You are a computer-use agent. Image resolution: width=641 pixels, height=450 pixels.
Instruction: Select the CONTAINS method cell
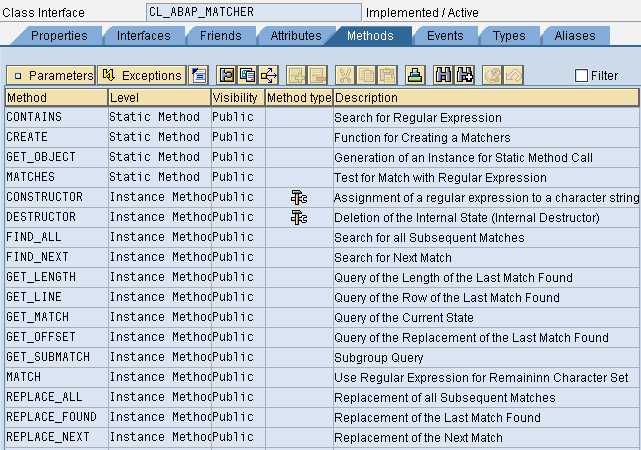(56, 117)
